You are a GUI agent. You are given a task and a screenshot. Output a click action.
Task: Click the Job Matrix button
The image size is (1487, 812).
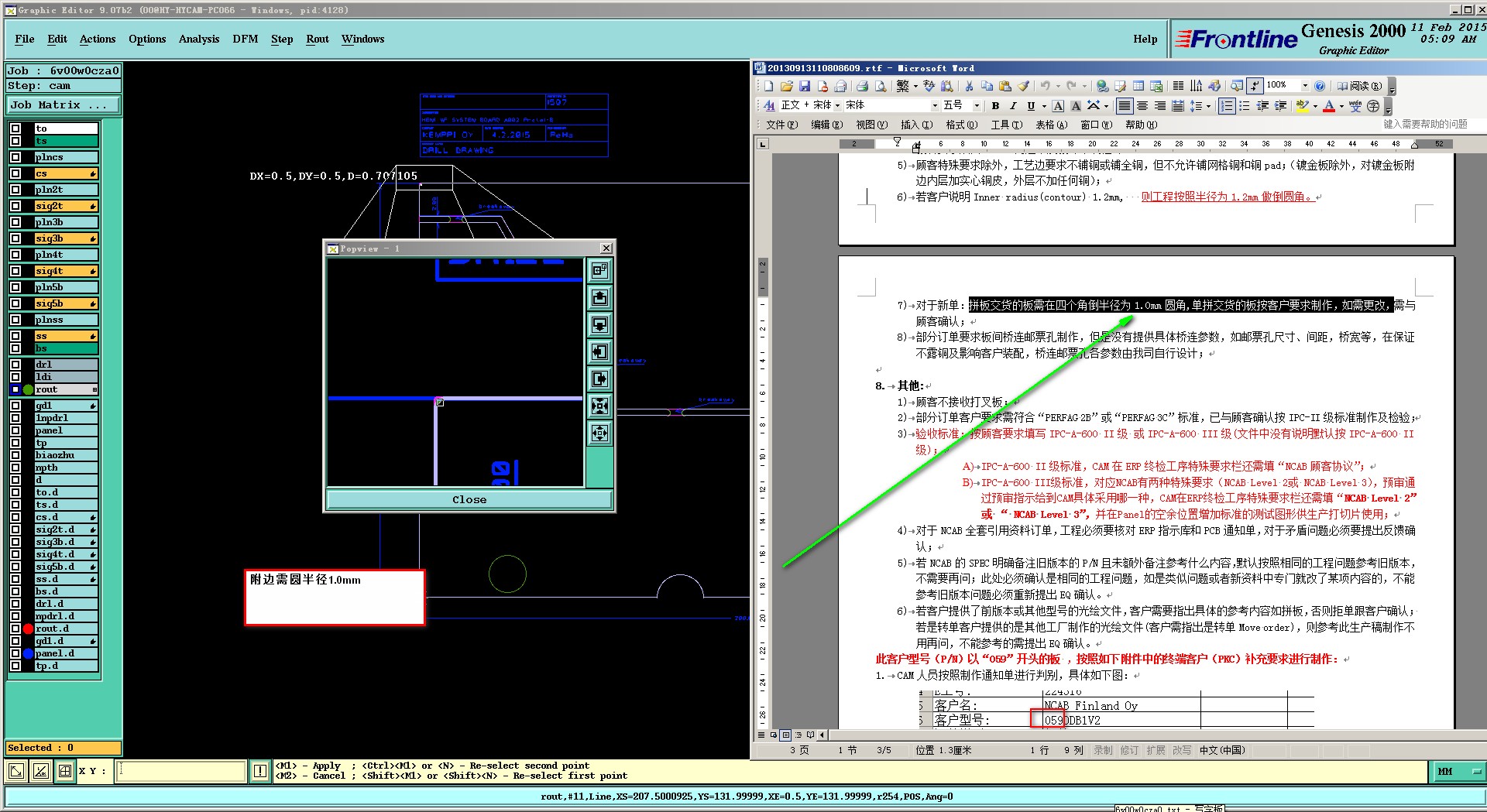pyautogui.click(x=64, y=104)
